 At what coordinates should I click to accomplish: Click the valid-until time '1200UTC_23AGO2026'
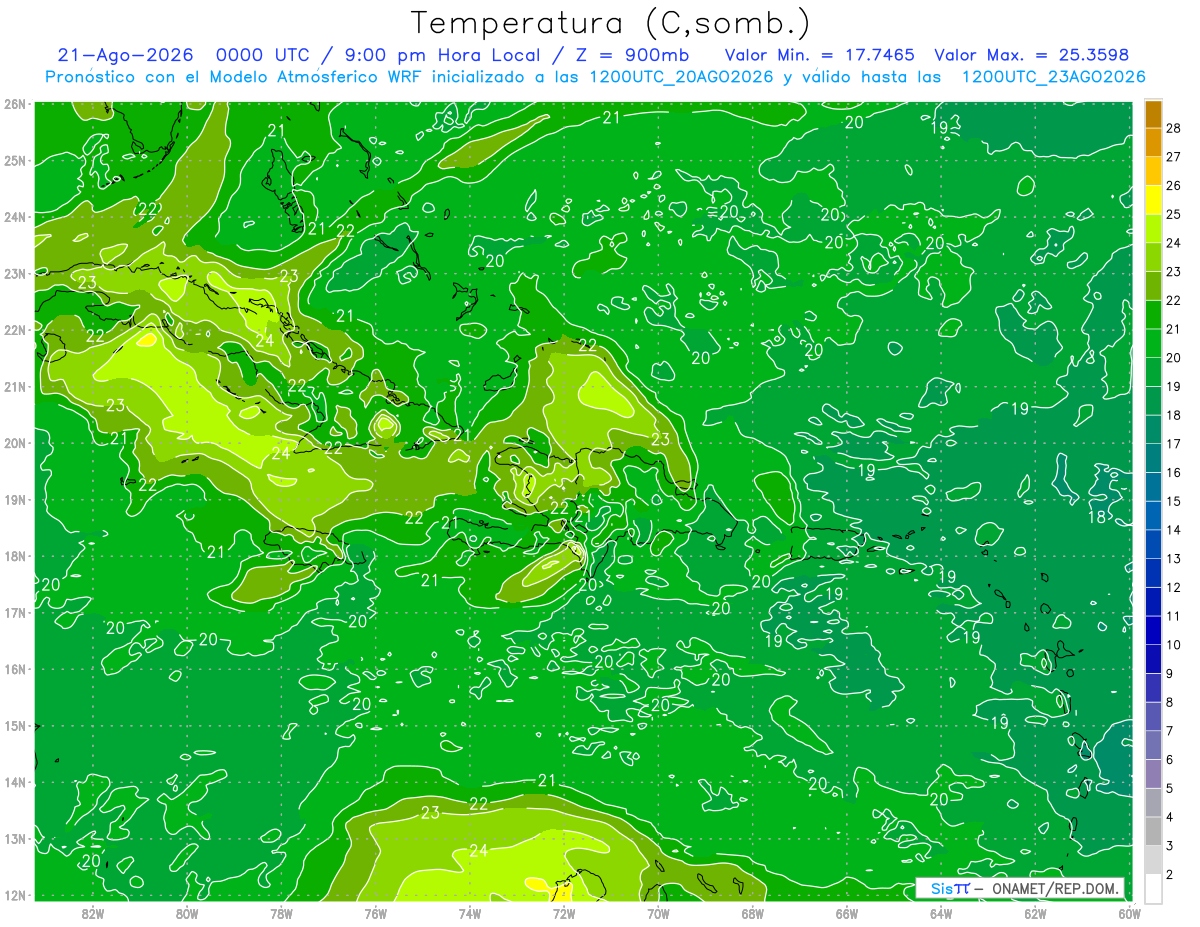click(1053, 77)
